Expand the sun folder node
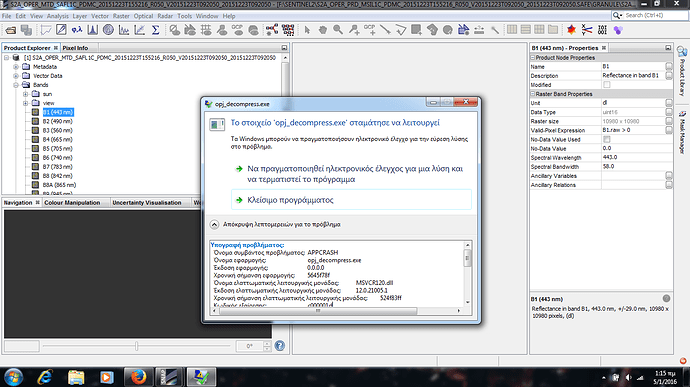The image size is (690, 387). [x=26, y=94]
